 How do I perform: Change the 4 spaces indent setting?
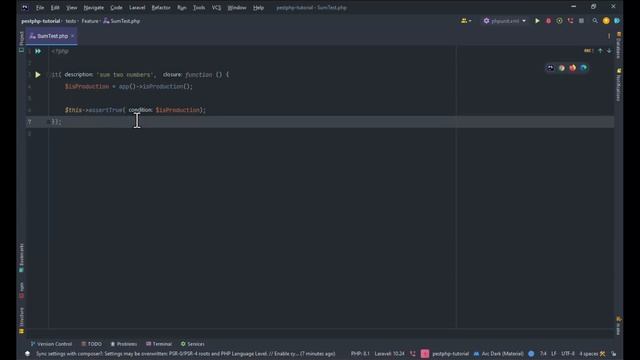point(588,354)
